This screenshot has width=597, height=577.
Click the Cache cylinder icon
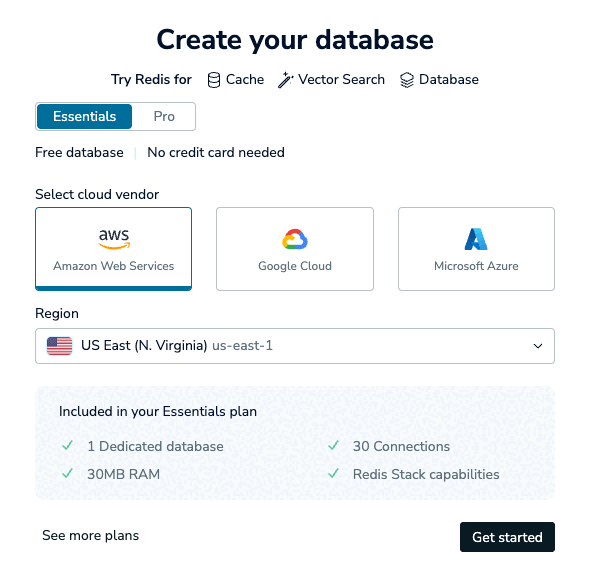[x=214, y=80]
